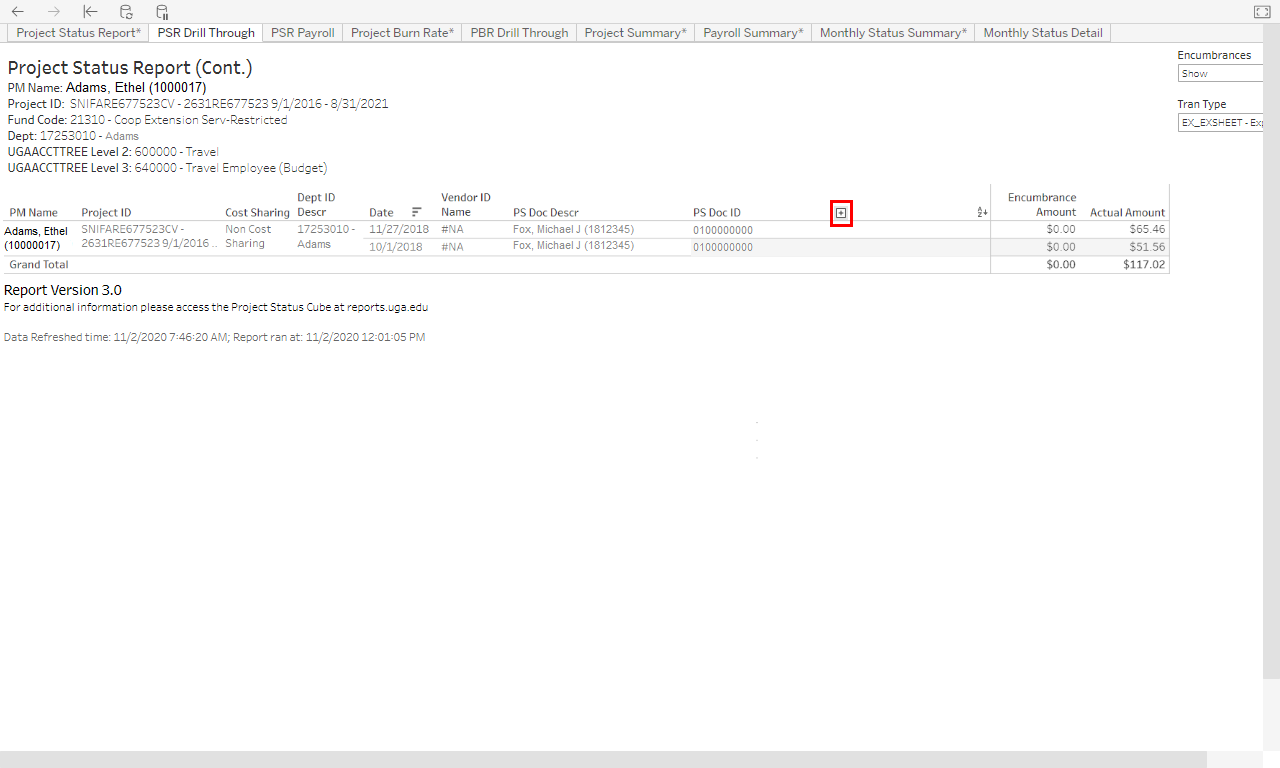Click the Grand Total row label
Image resolution: width=1280 pixels, height=768 pixels.
tap(39, 265)
